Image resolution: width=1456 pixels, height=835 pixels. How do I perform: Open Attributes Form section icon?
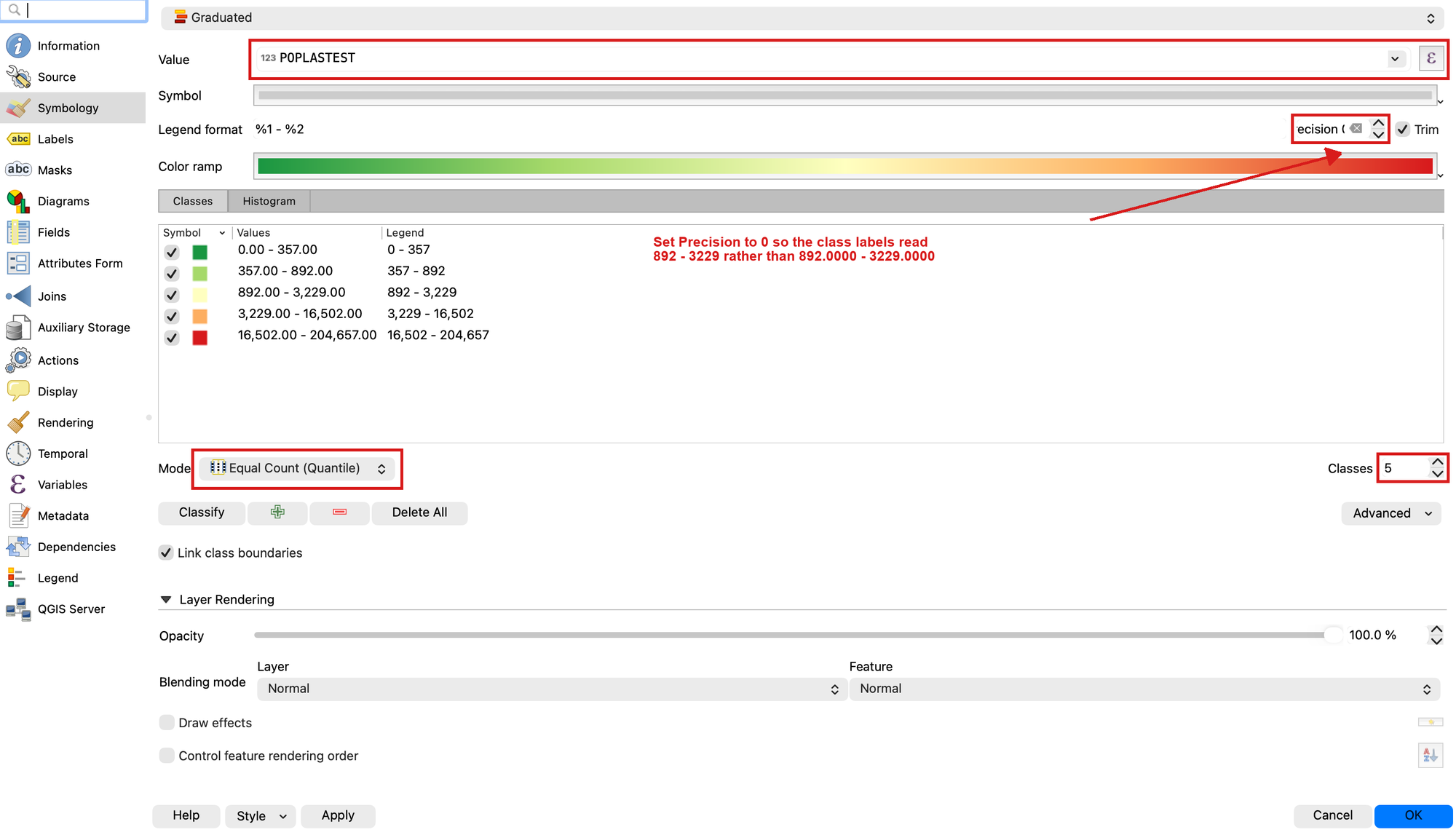click(x=18, y=264)
